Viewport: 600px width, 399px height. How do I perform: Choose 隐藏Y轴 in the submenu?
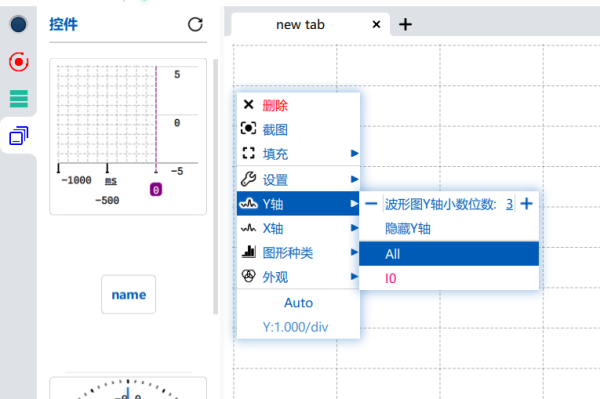click(449, 228)
